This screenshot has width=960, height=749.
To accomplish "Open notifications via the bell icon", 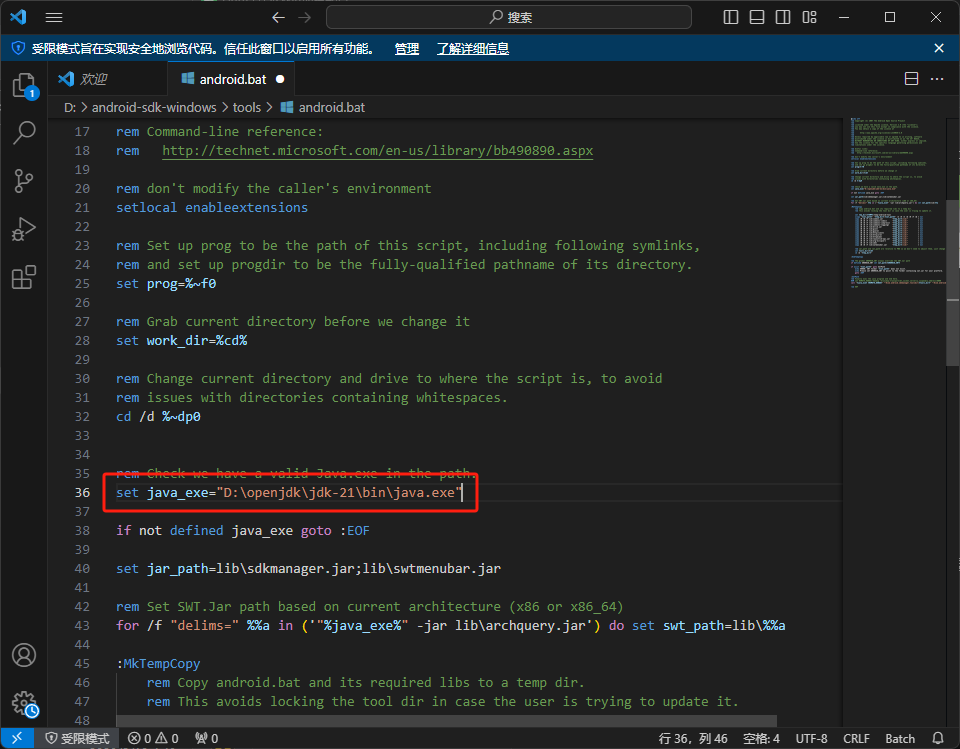I will tap(936, 738).
